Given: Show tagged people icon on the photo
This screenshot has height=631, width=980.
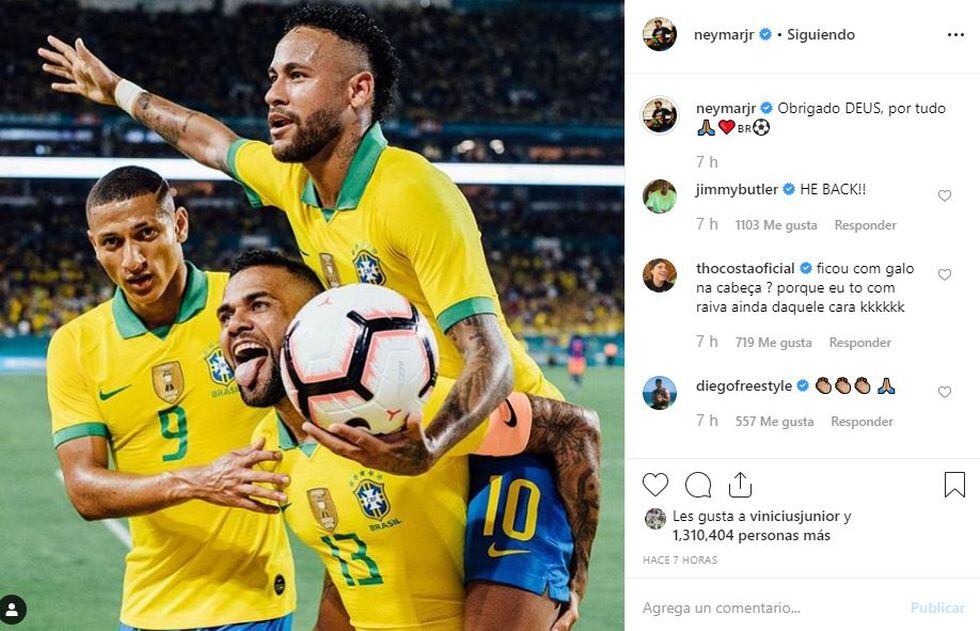Looking at the screenshot, I should pyautogui.click(x=12, y=610).
